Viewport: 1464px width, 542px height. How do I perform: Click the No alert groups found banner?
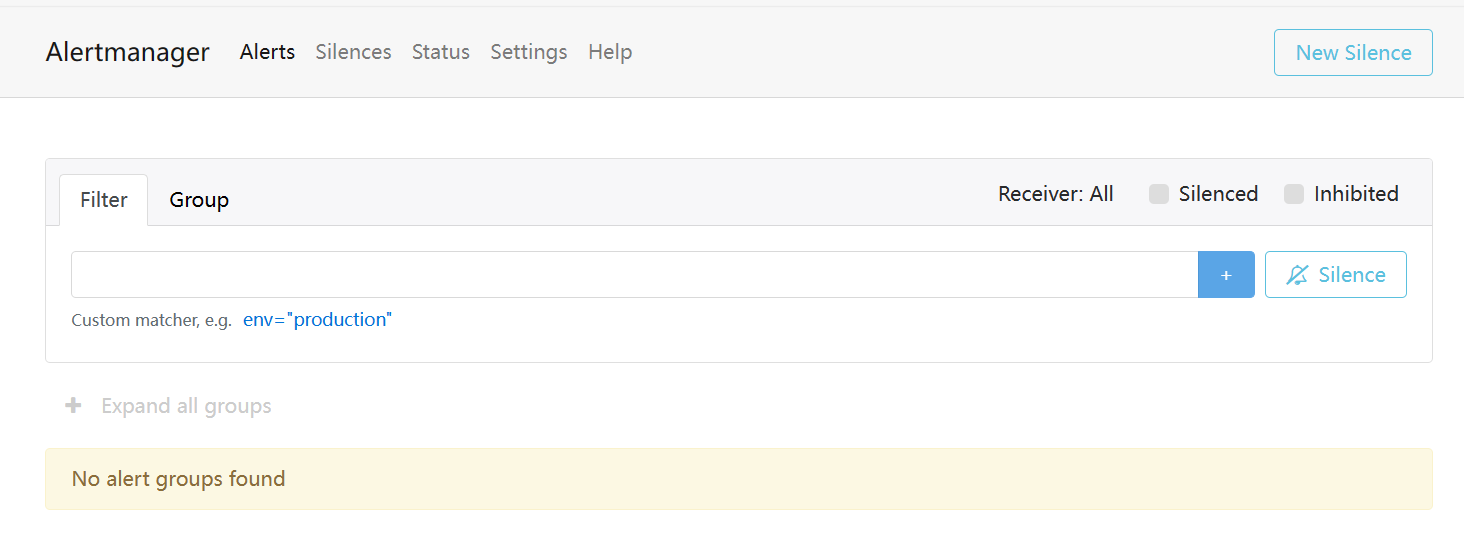[738, 479]
